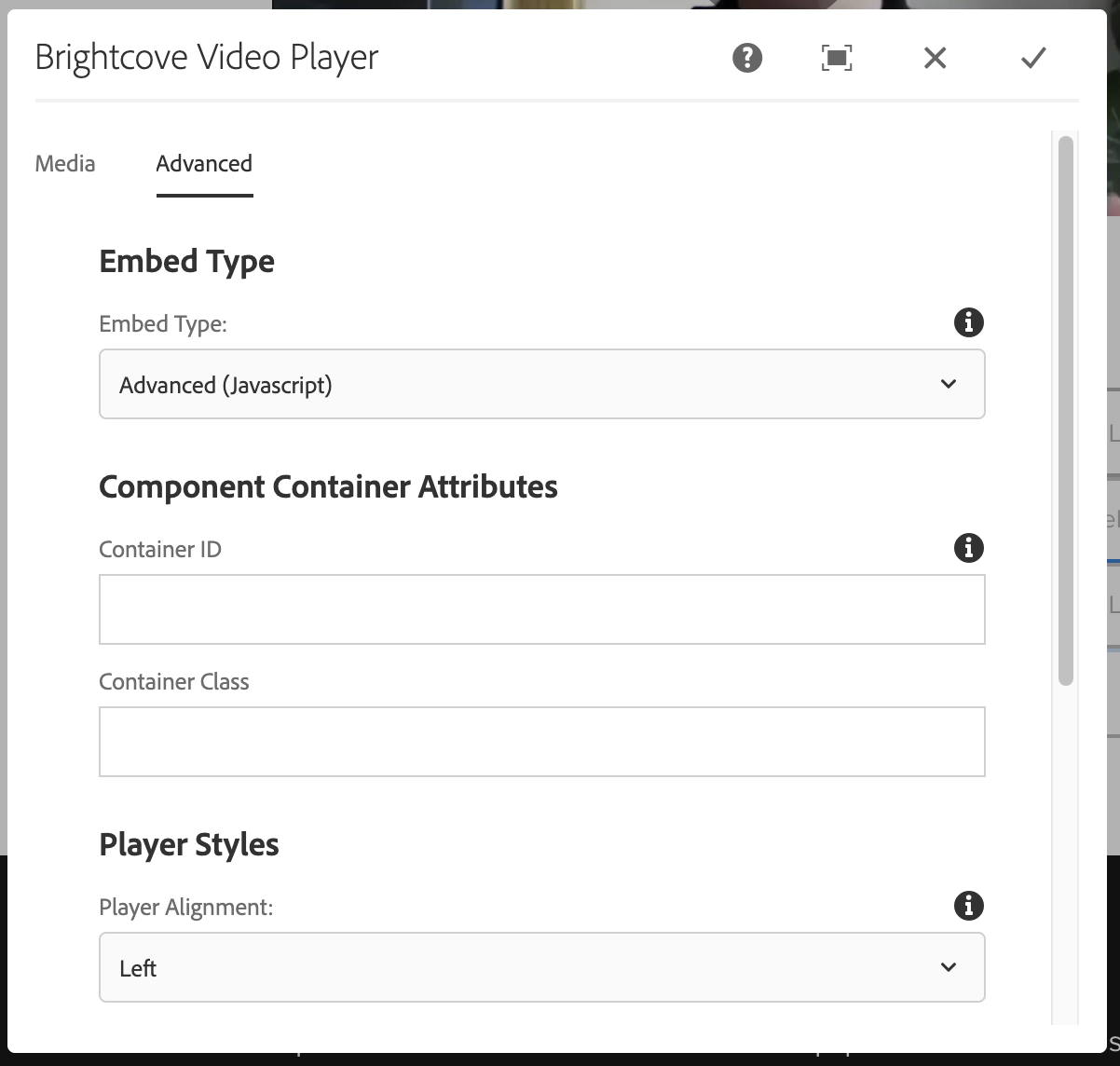Click the info icon near Player Alignment

pyautogui.click(x=968, y=905)
